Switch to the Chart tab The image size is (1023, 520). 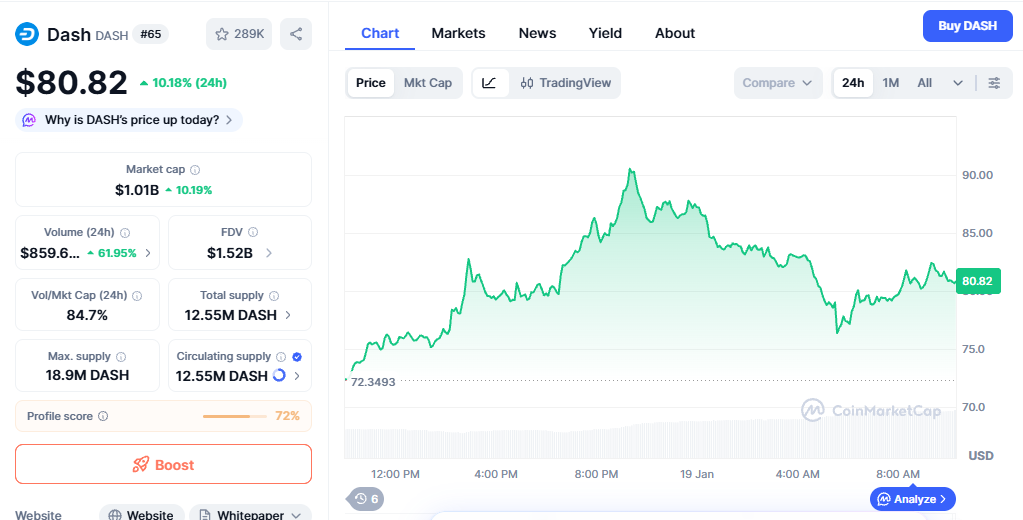click(380, 33)
